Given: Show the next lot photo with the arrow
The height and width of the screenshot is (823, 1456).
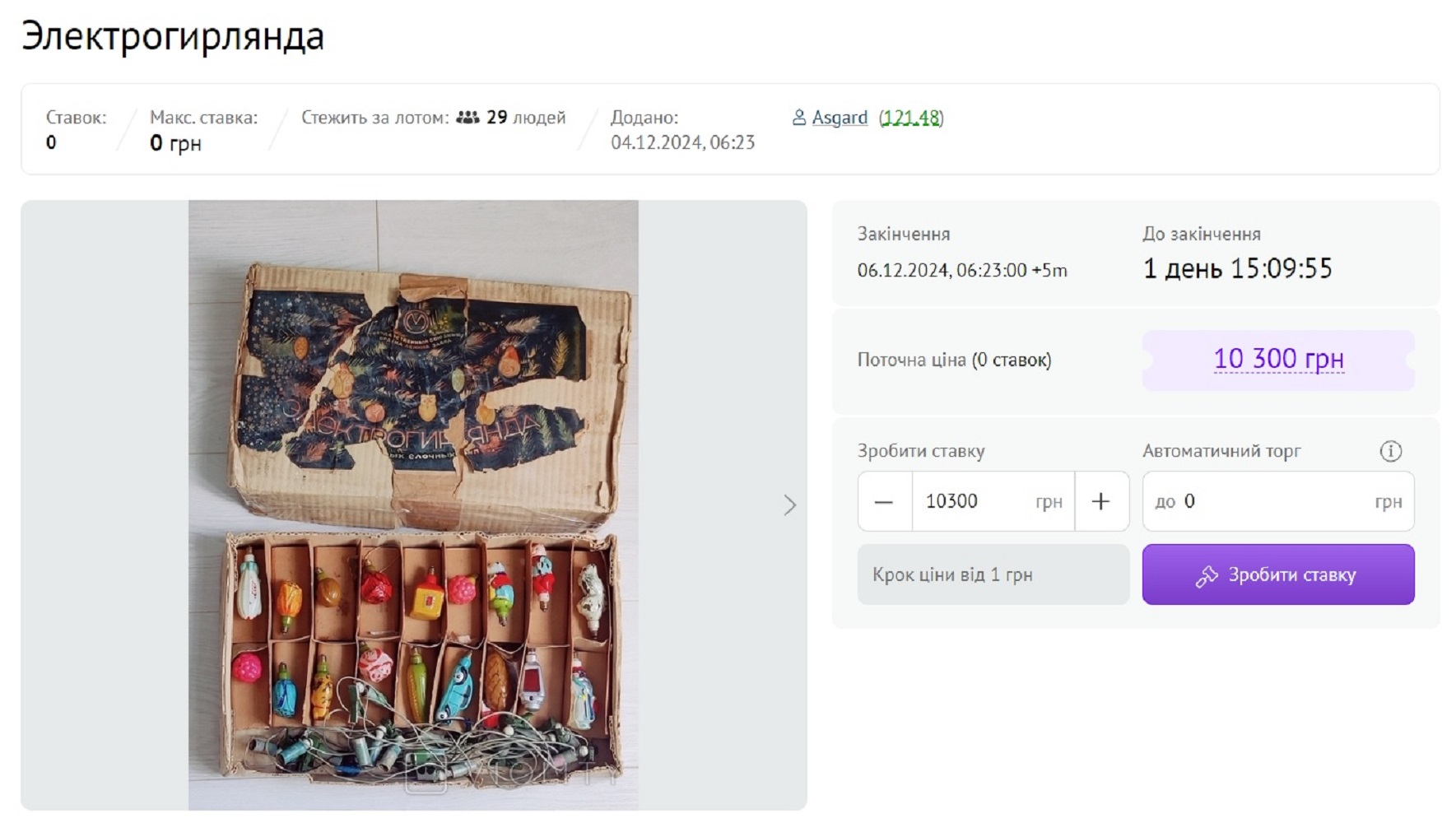Looking at the screenshot, I should pos(789,504).
